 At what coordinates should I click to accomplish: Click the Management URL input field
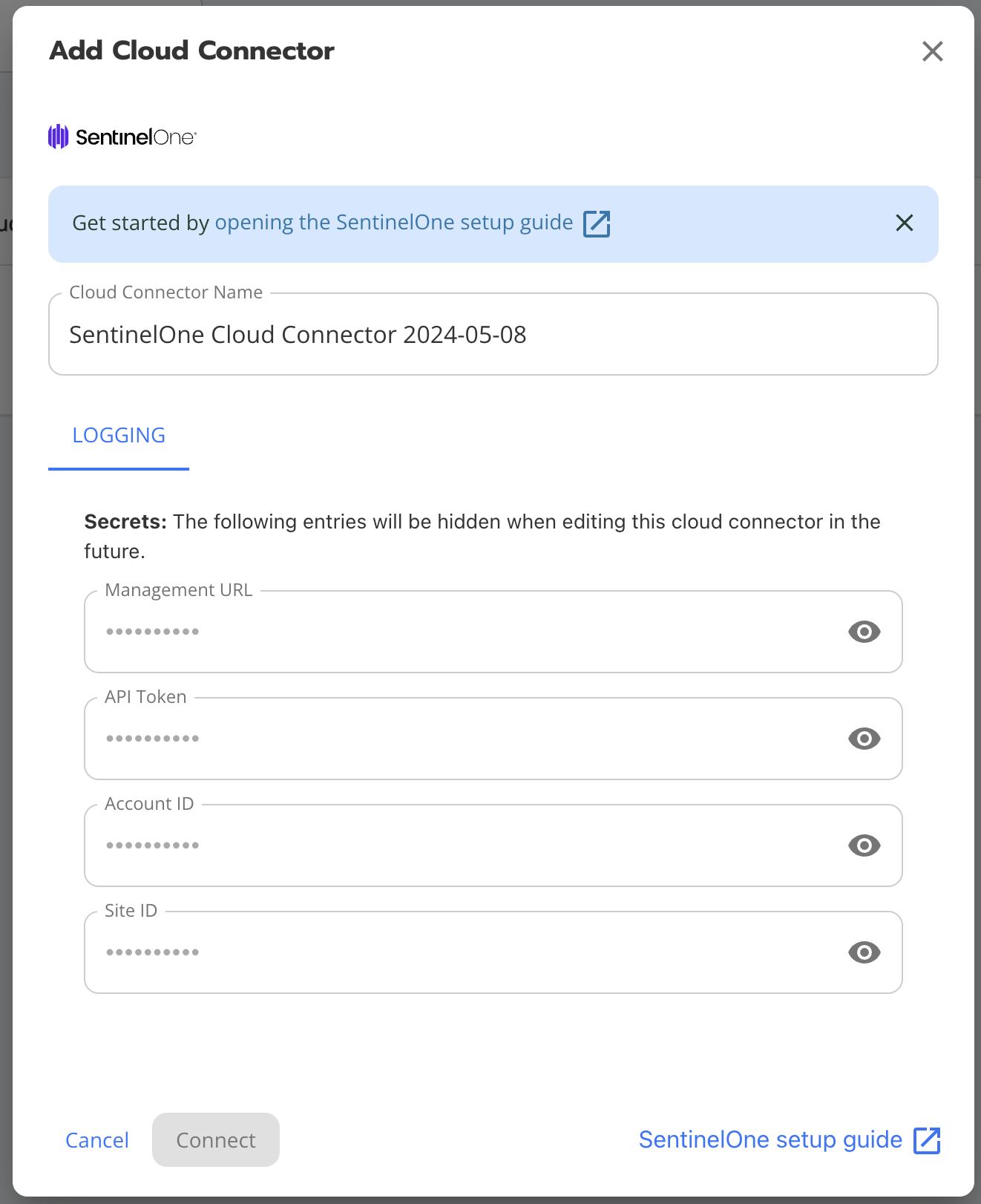point(493,632)
